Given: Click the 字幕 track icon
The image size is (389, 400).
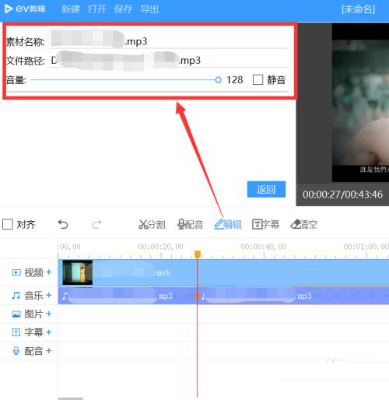Looking at the screenshot, I should pos(16,332).
